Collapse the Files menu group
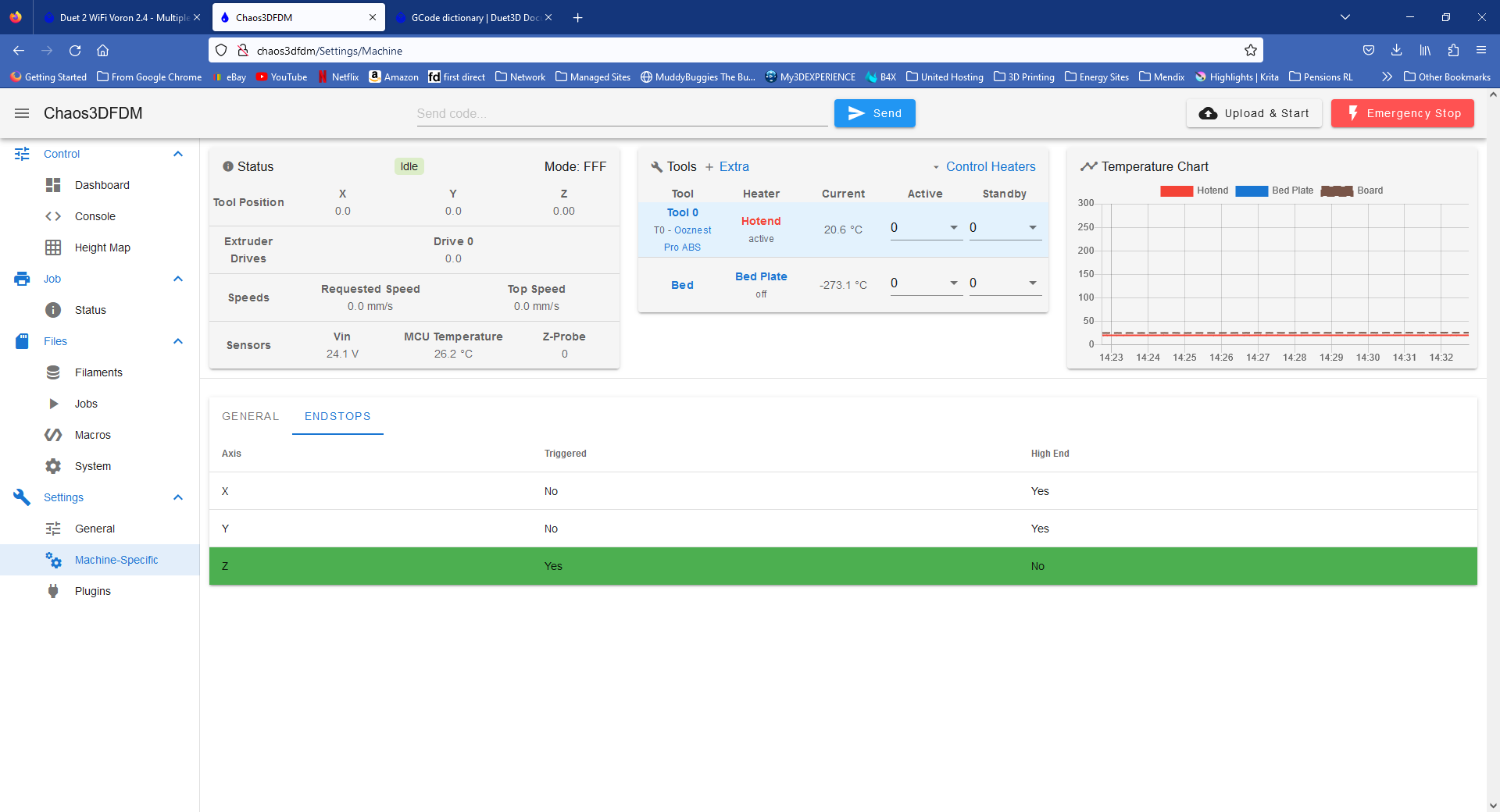The width and height of the screenshot is (1500, 812). (178, 341)
